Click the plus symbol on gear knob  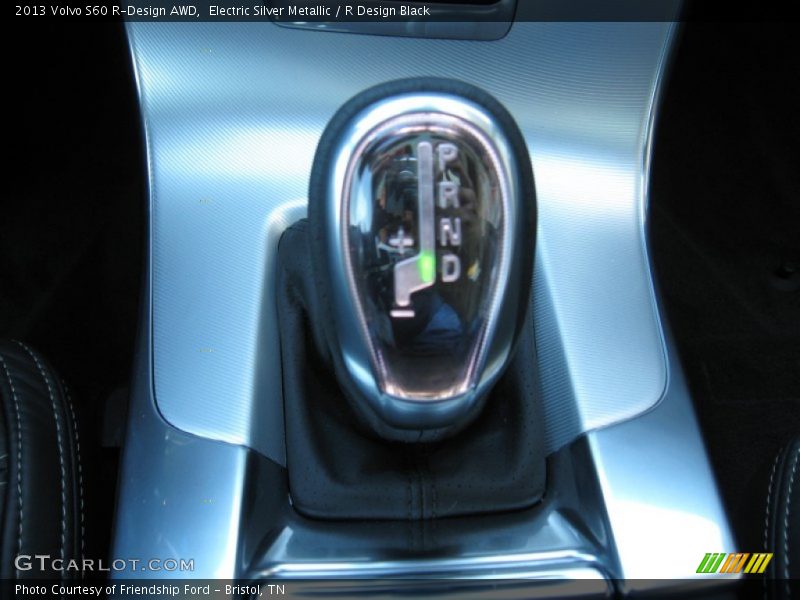coord(401,240)
